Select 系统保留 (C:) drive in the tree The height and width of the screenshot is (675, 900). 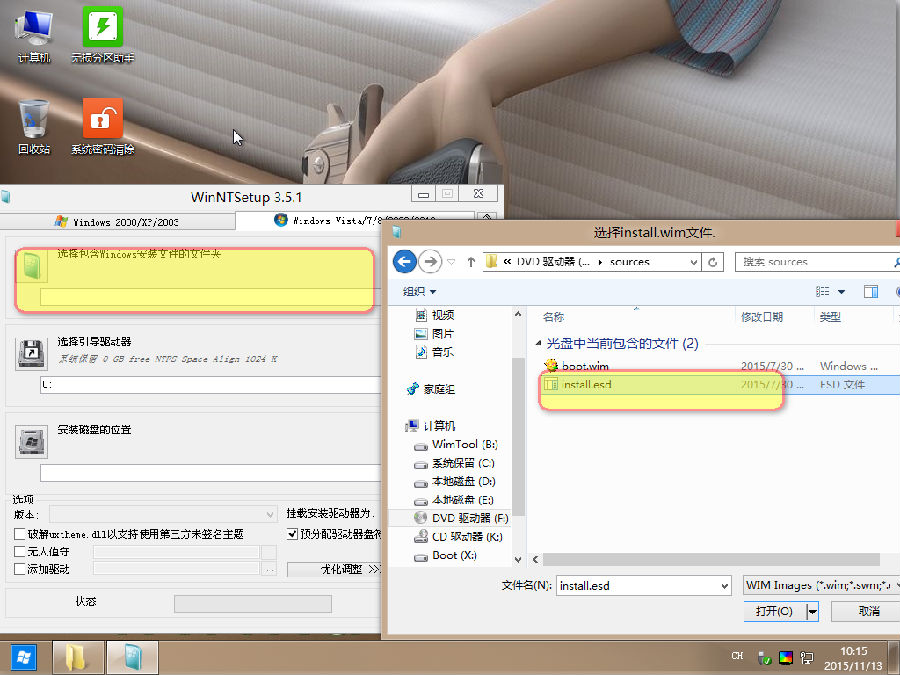click(454, 463)
